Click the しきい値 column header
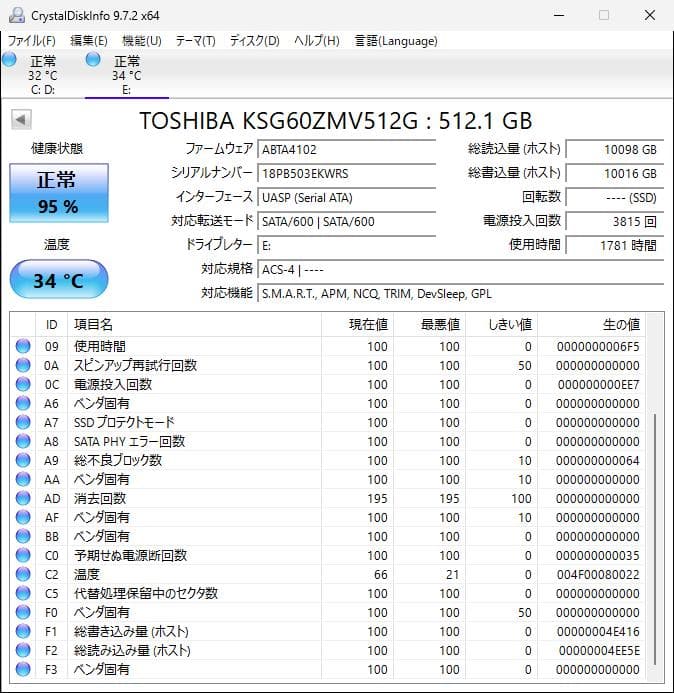The height and width of the screenshot is (693, 674). (502, 324)
